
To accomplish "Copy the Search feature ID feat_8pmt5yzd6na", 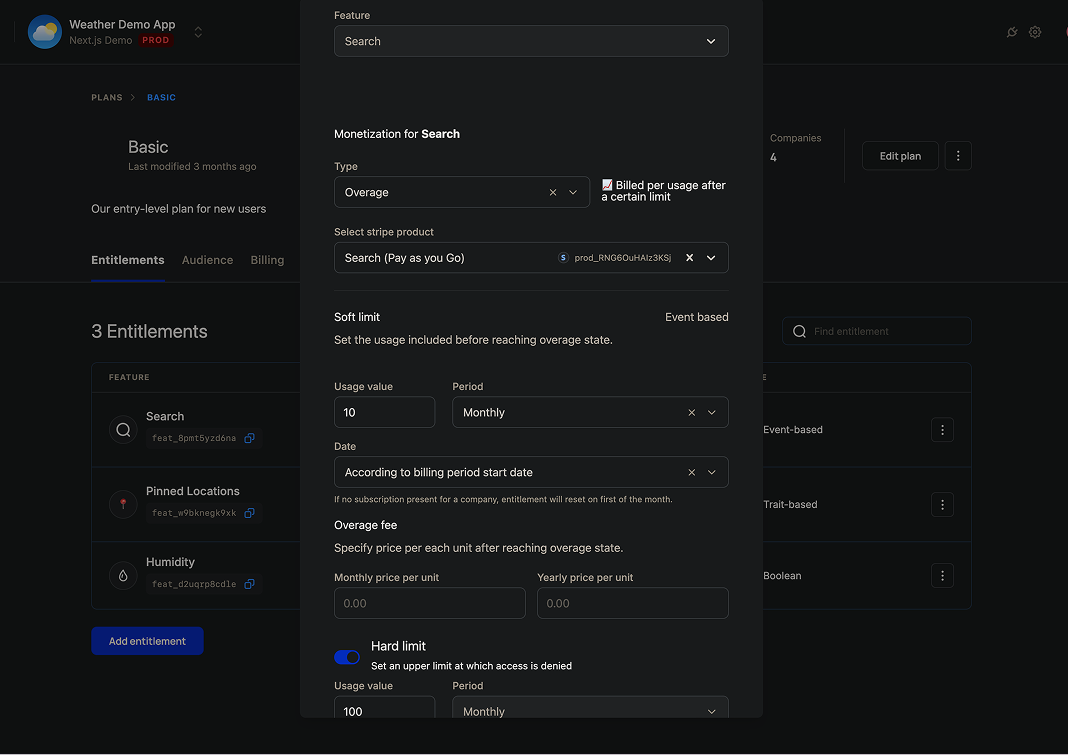I will coord(250,438).
